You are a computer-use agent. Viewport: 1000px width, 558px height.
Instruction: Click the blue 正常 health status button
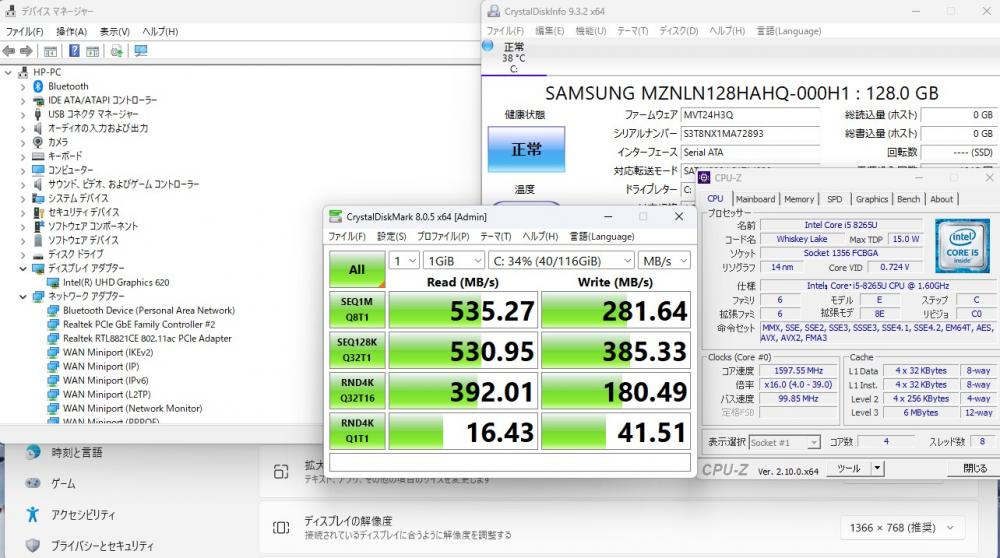pyautogui.click(x=526, y=149)
